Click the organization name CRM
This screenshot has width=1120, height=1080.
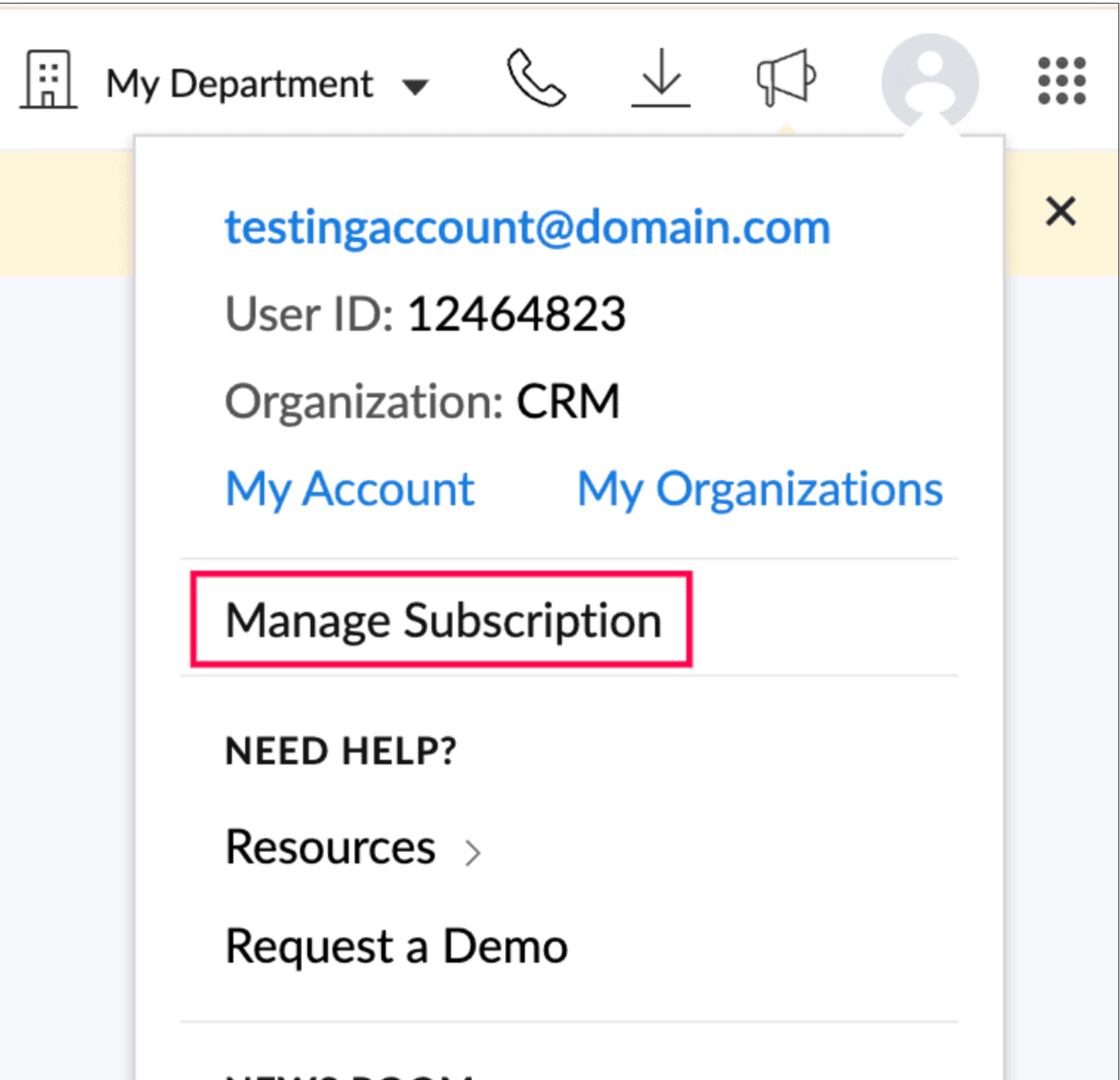(567, 401)
